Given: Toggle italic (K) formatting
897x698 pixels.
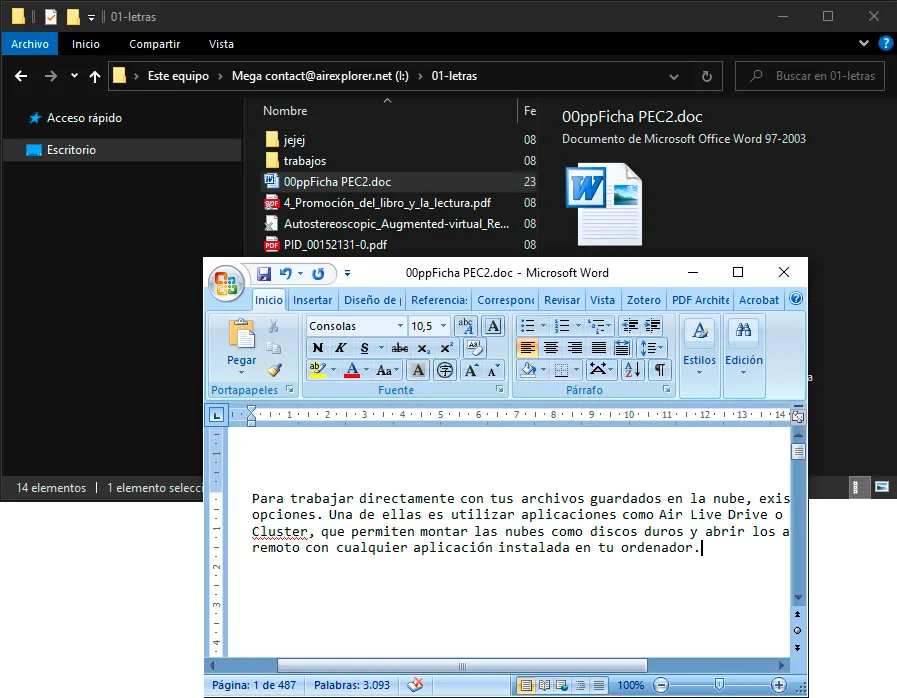Looking at the screenshot, I should 340,348.
